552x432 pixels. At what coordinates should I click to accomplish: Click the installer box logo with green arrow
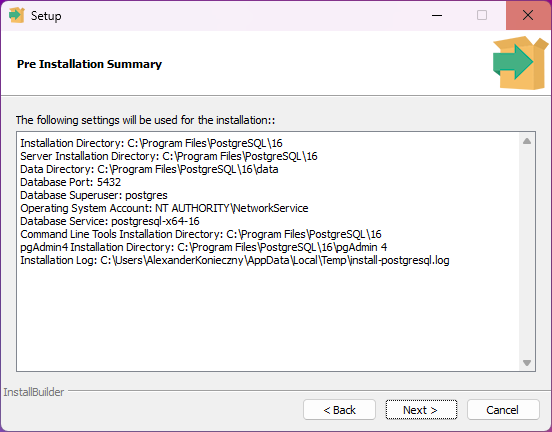click(x=520, y=63)
